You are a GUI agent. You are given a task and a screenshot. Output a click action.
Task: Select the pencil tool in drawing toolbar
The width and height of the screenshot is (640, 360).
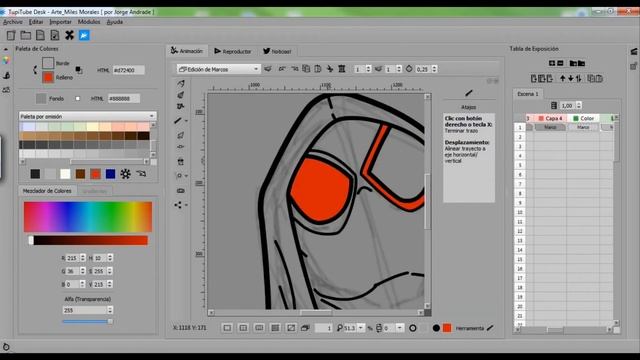click(x=180, y=84)
